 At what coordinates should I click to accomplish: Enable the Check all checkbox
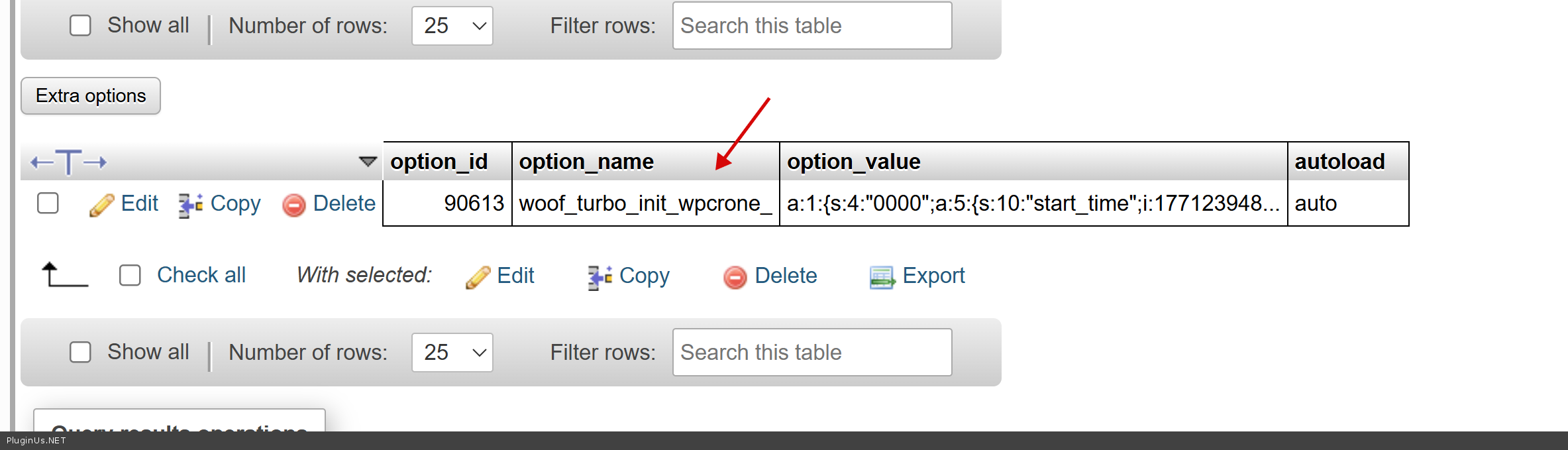click(x=130, y=275)
